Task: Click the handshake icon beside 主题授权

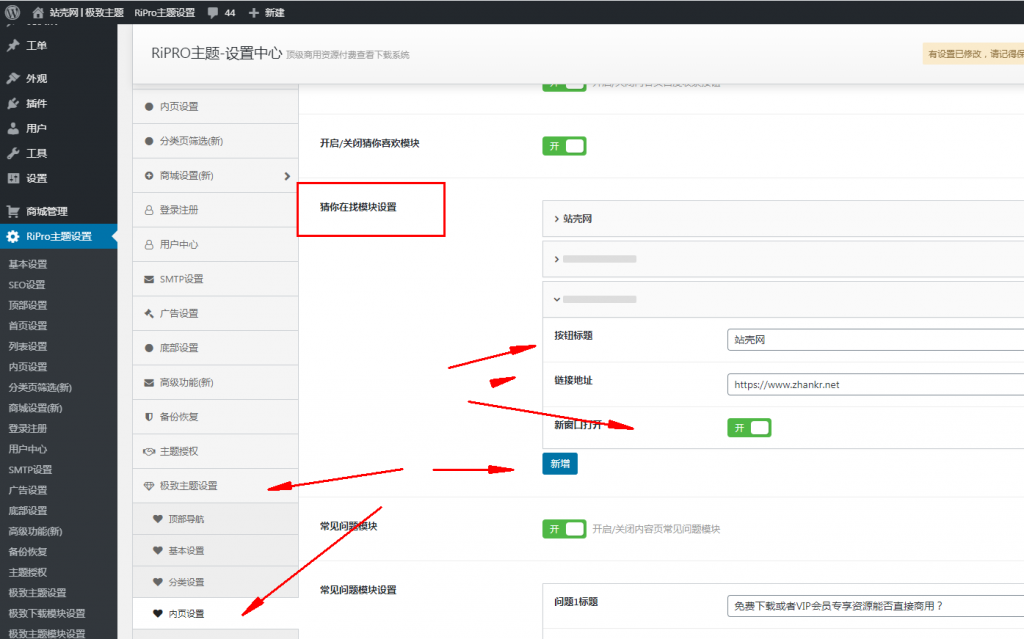Action: pos(149,451)
